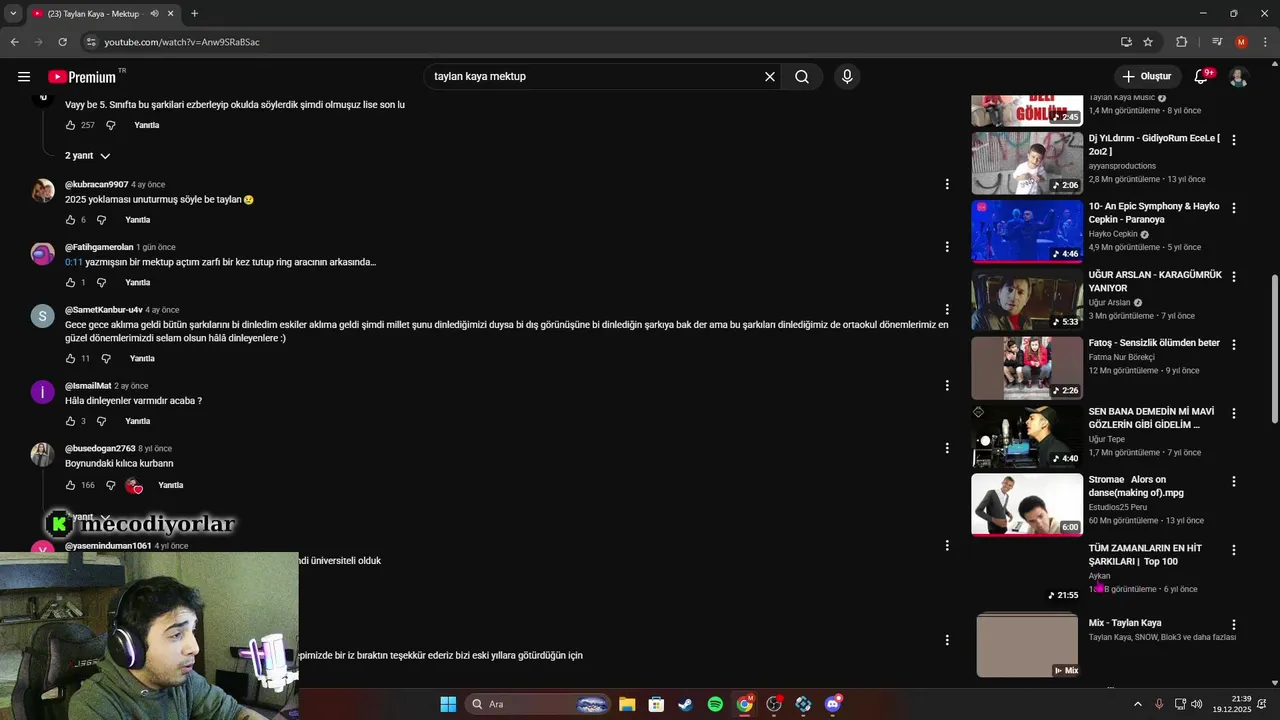Like the comment by @IsmailMat

coord(70,421)
